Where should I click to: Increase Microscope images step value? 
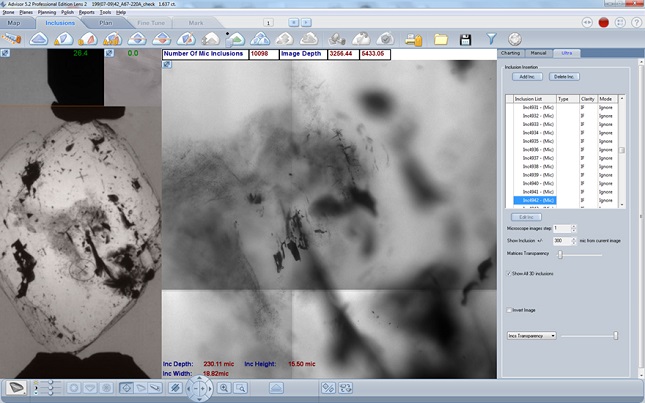click(573, 226)
